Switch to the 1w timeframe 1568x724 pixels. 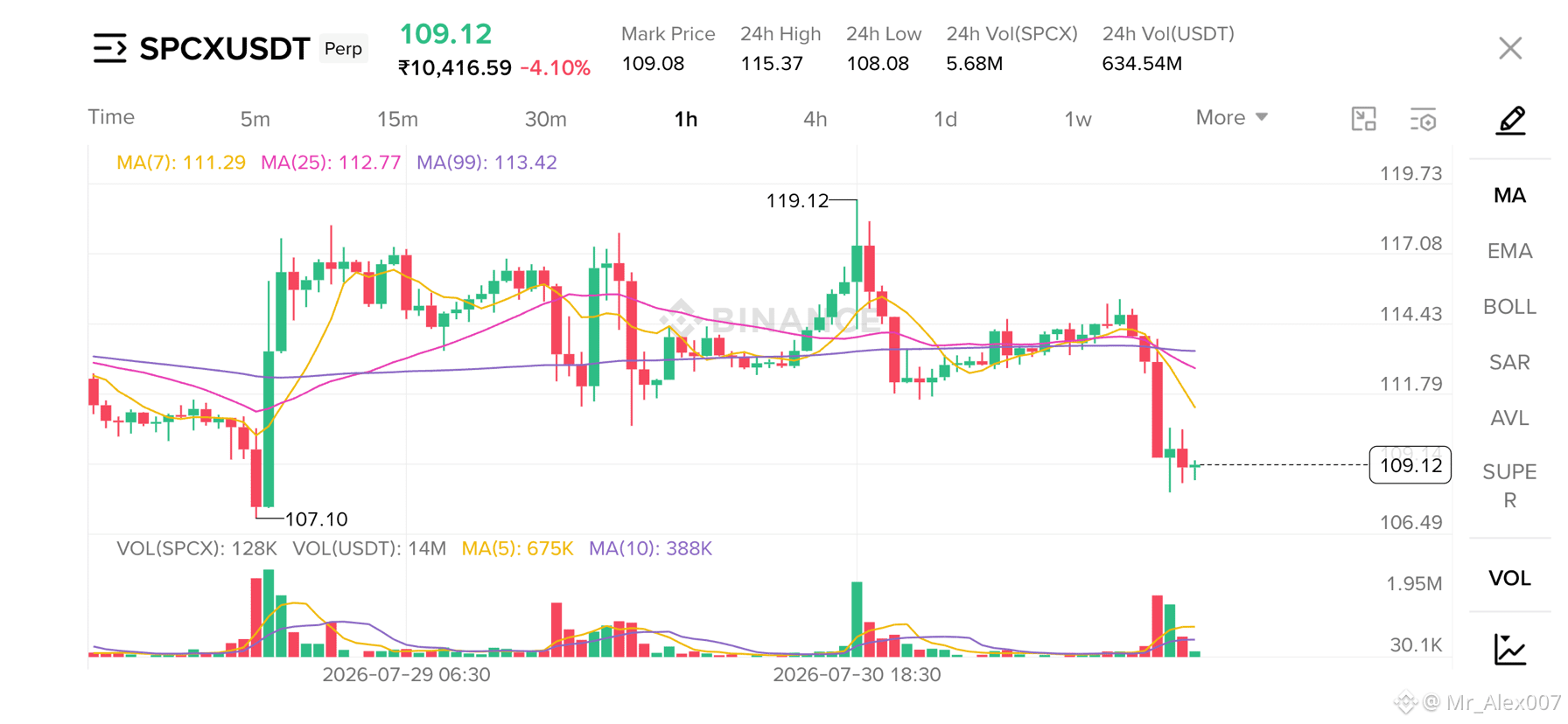click(x=1077, y=119)
